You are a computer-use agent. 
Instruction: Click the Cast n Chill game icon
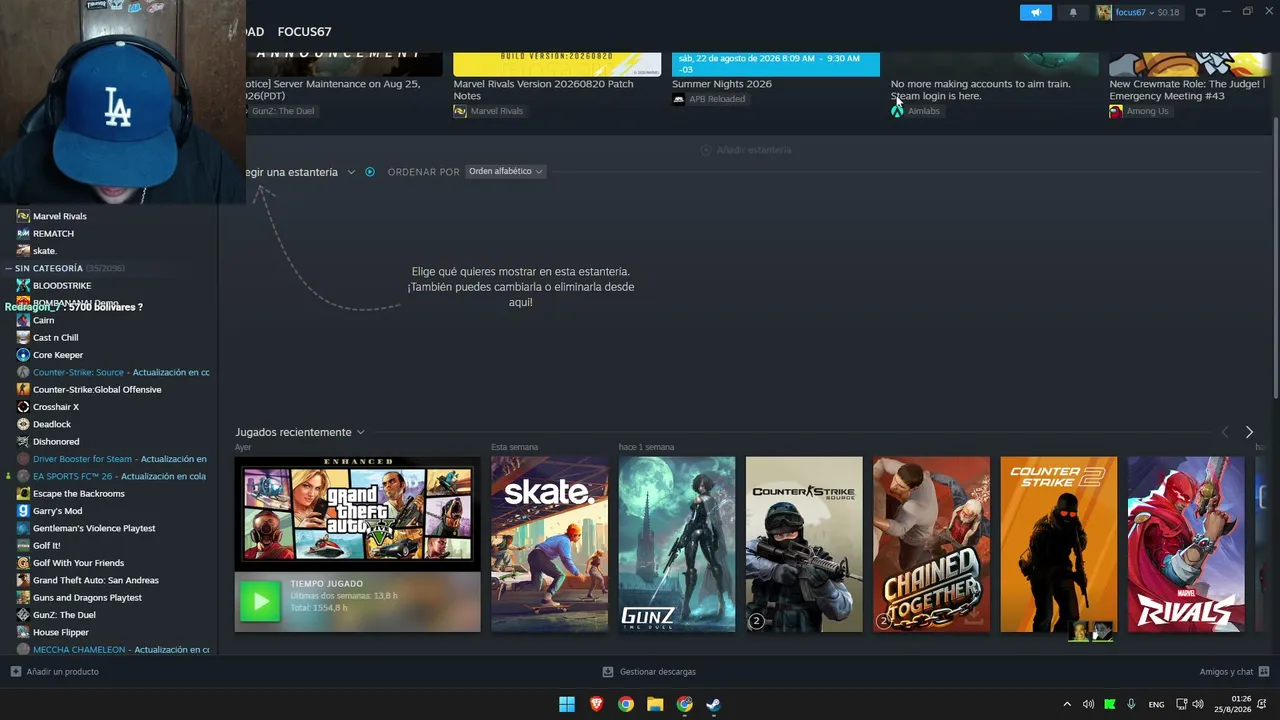[23, 337]
